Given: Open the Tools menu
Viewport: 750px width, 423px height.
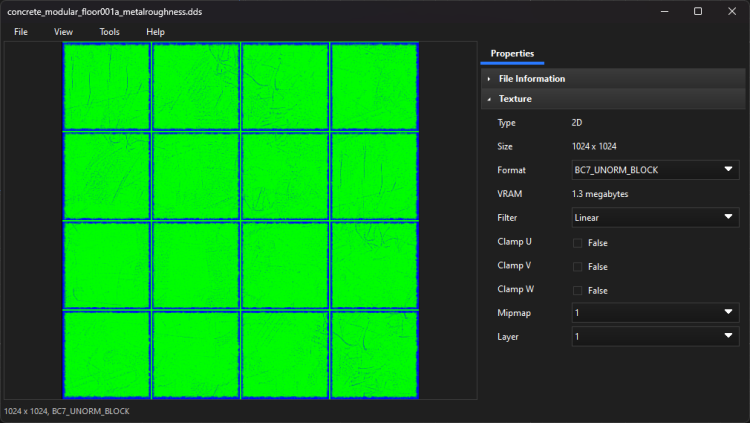Looking at the screenshot, I should (109, 32).
